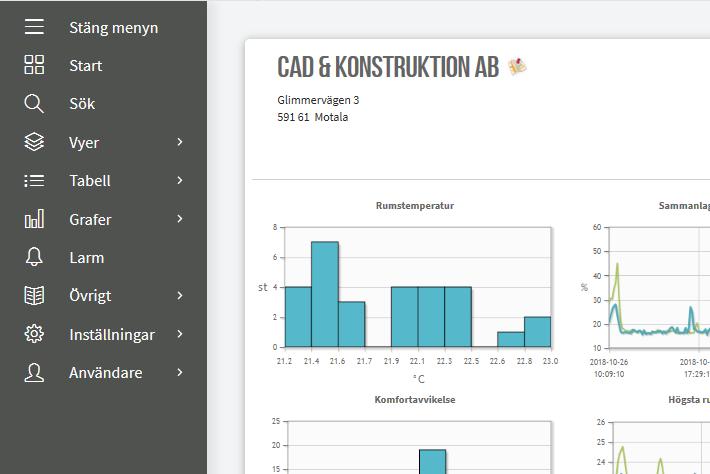Viewport: 710px width, 474px height.
Task: Open the Start menu item
Action: point(86,66)
